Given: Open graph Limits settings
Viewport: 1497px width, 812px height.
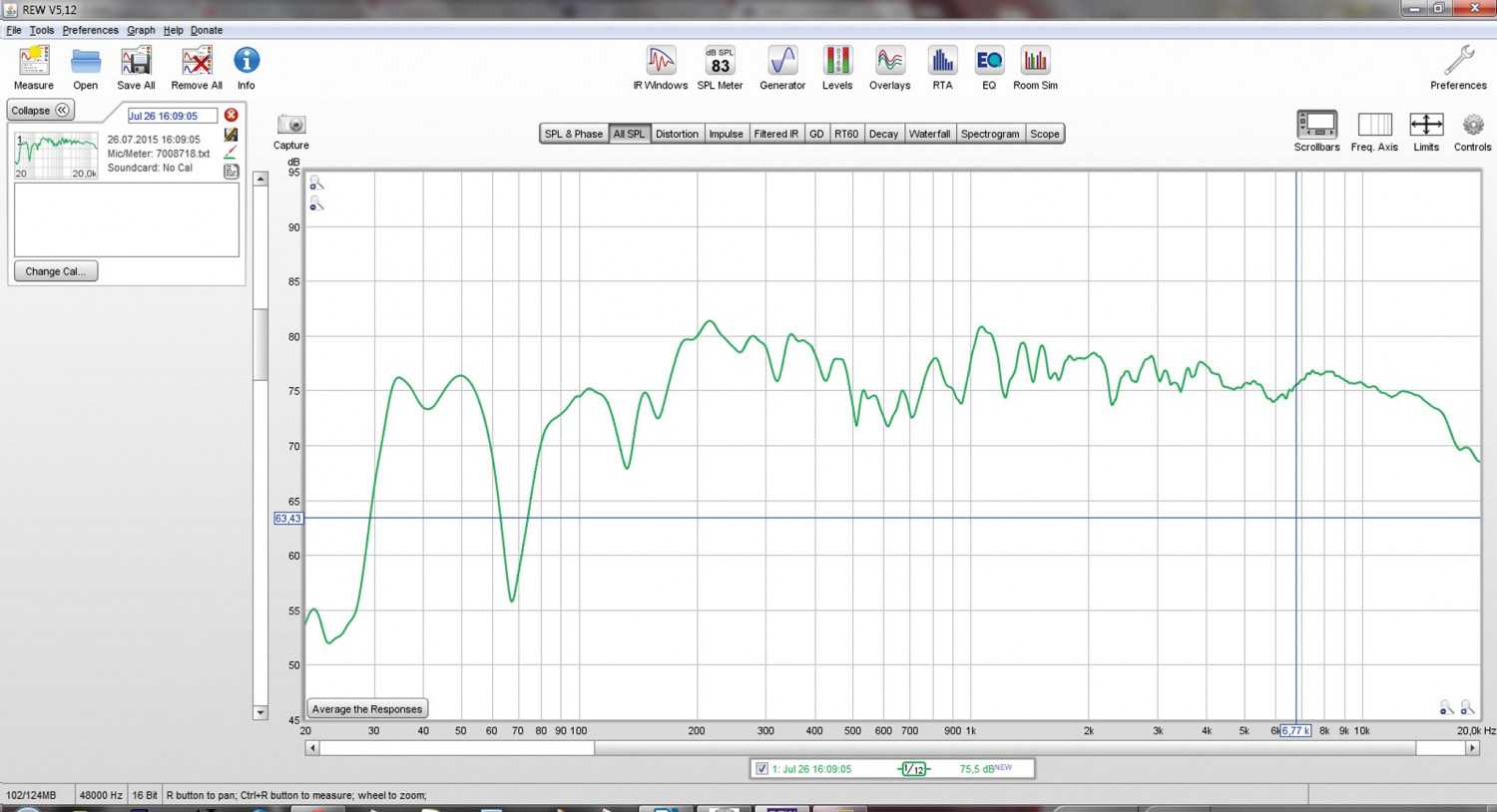Looking at the screenshot, I should tap(1426, 125).
